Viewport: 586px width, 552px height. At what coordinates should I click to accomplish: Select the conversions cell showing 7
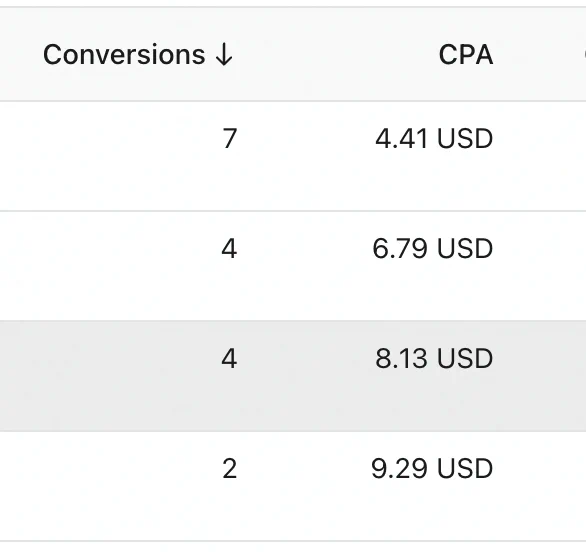click(229, 139)
